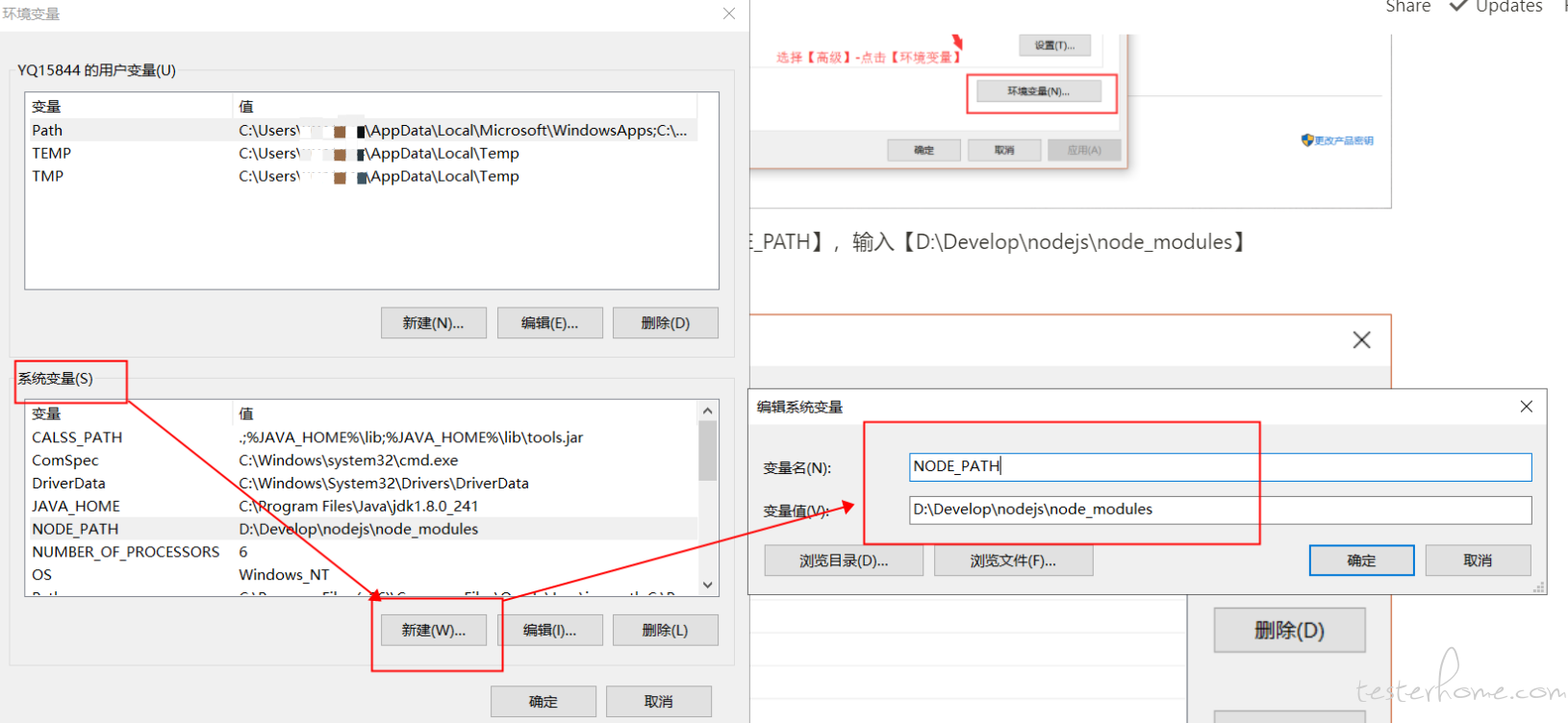Select the OS system variable row

pos(362,575)
